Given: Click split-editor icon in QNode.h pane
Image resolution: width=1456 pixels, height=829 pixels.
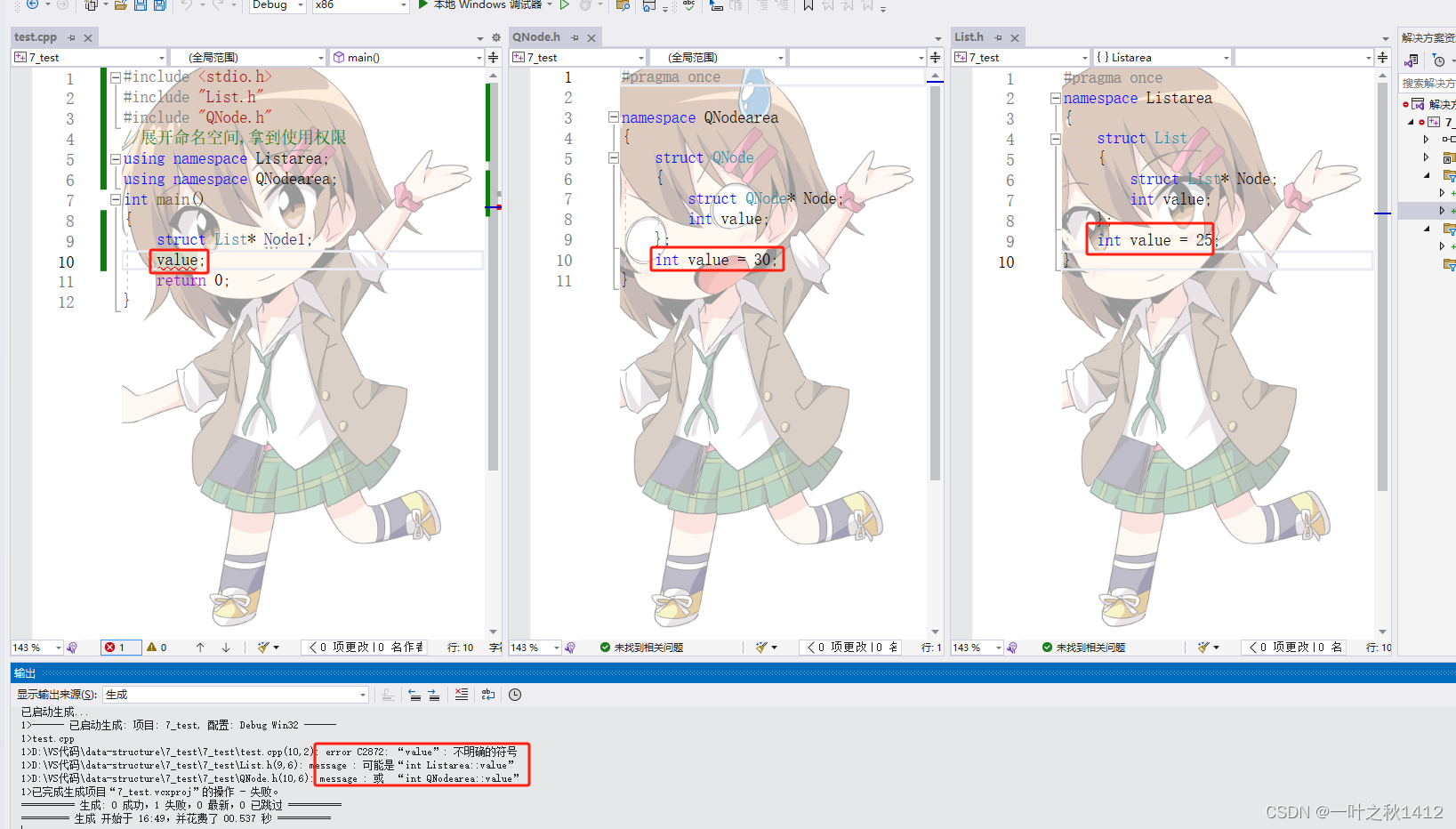Looking at the screenshot, I should [935, 58].
